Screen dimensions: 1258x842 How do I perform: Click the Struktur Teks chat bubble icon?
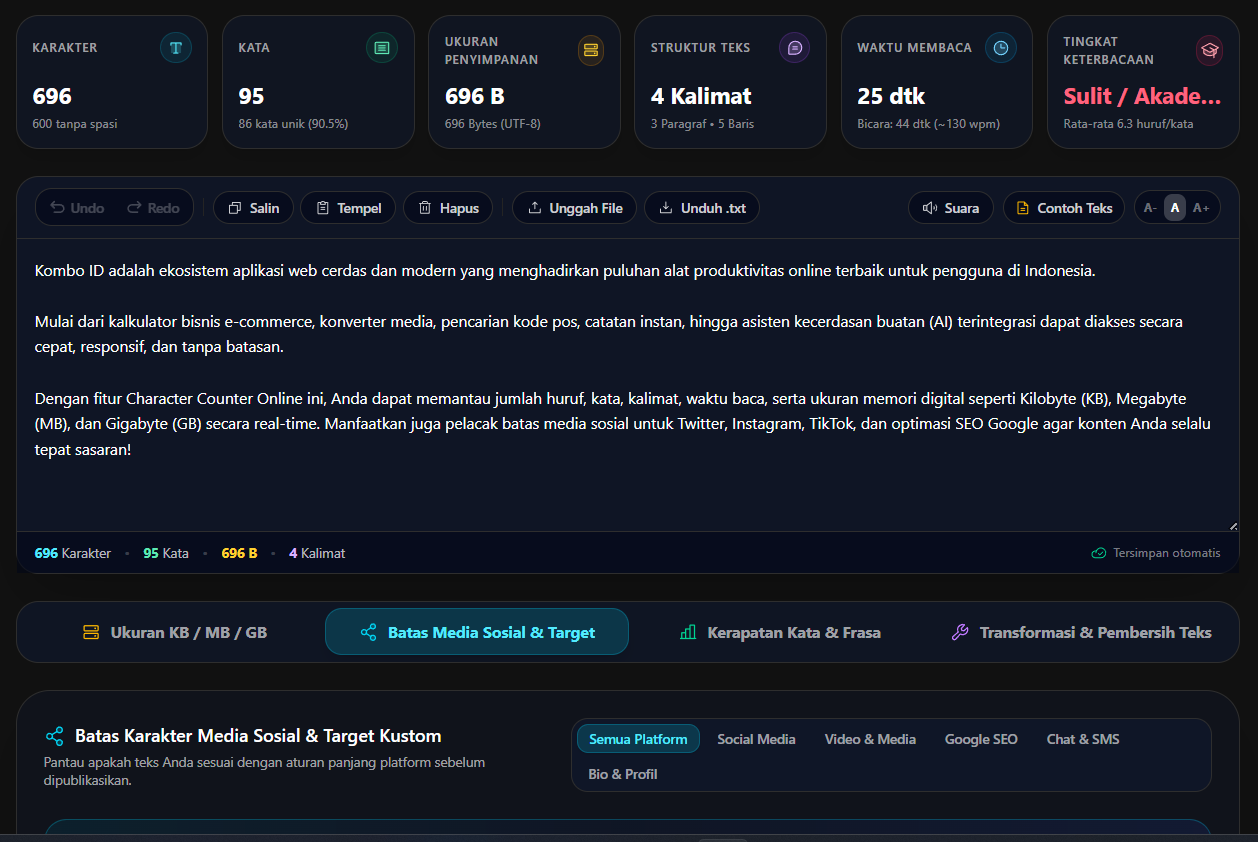tap(795, 48)
